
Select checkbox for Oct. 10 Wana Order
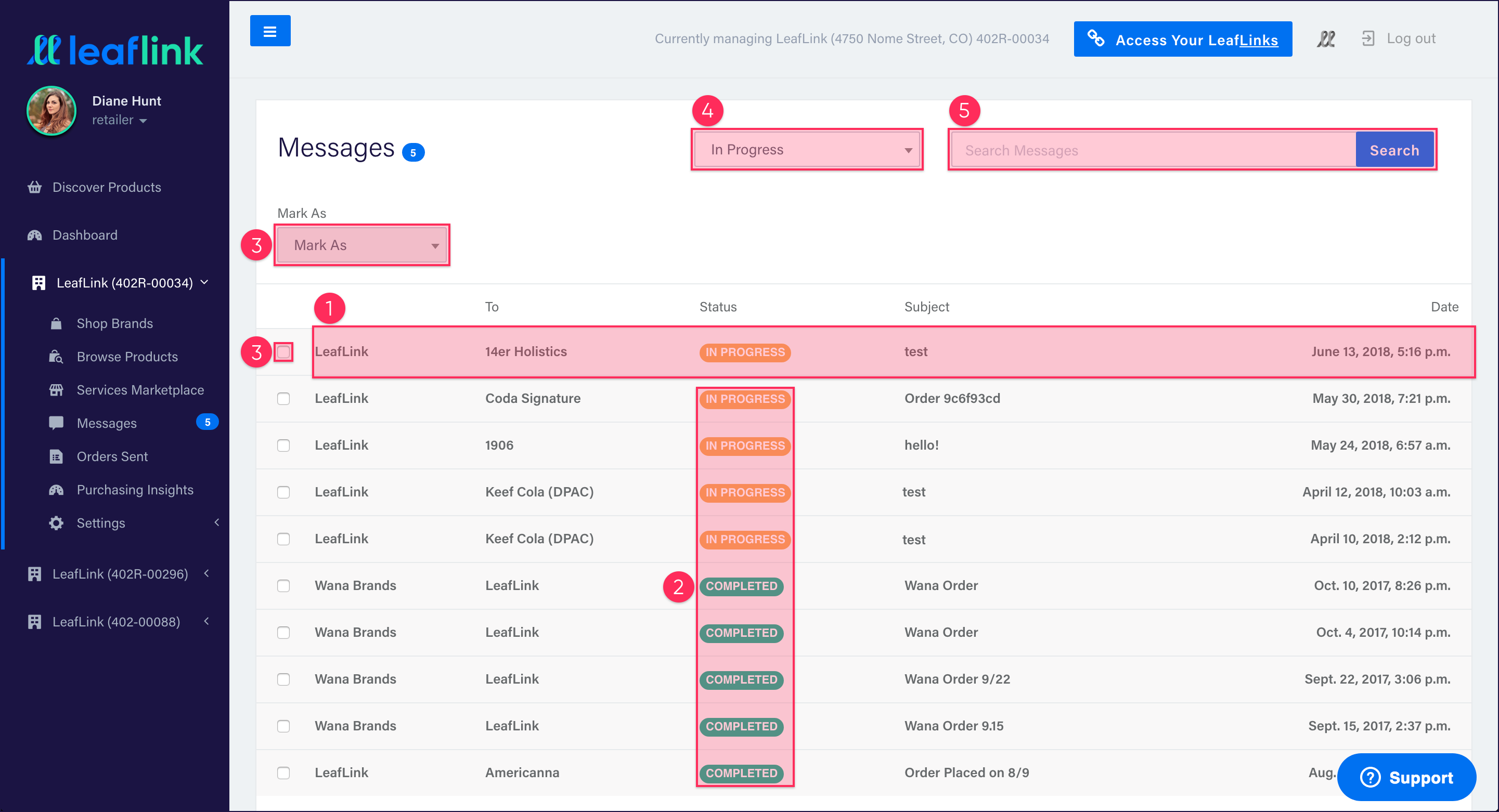coord(283,586)
